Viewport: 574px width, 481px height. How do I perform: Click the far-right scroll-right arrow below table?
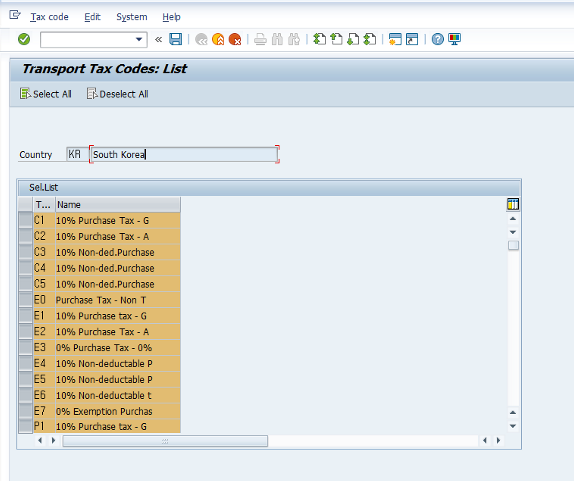click(x=498, y=440)
